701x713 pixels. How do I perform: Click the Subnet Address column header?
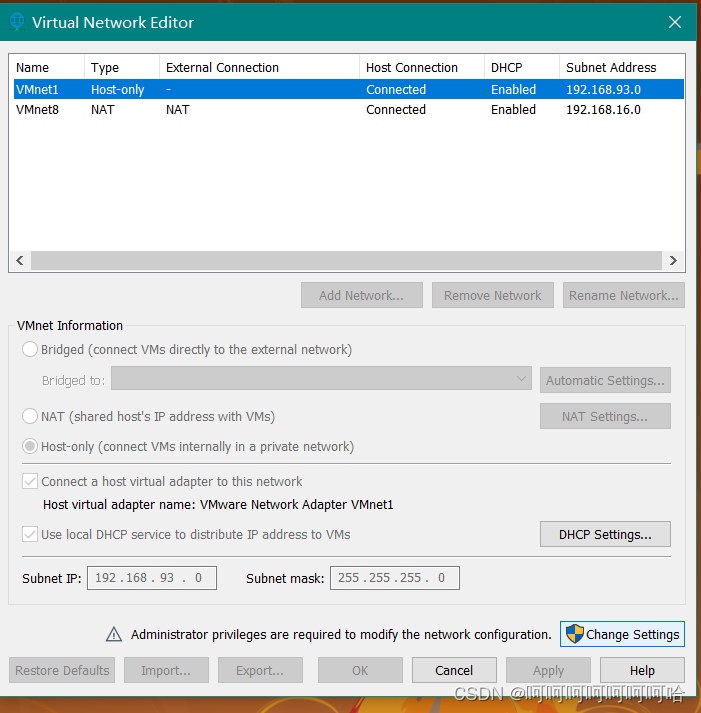click(x=621, y=67)
